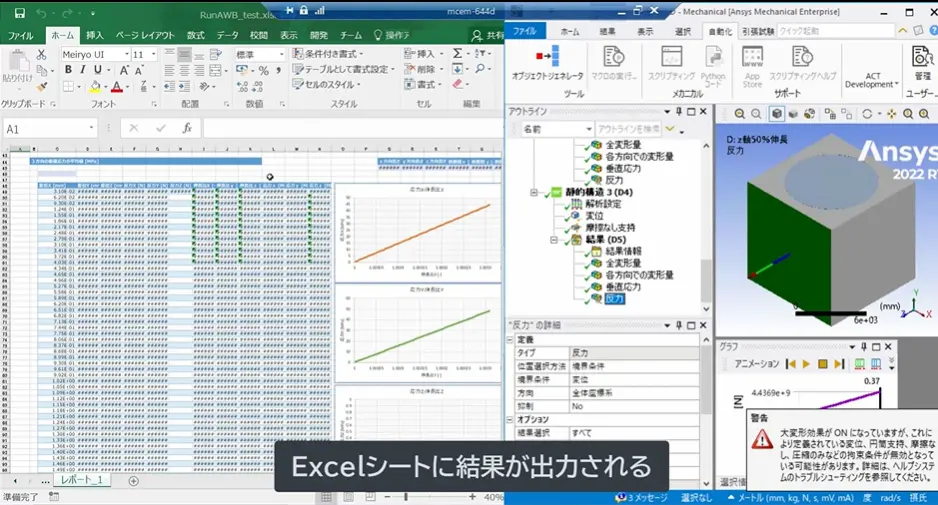Click the percent style icon in Excel
Screen dimensions: 938x505
point(263,71)
